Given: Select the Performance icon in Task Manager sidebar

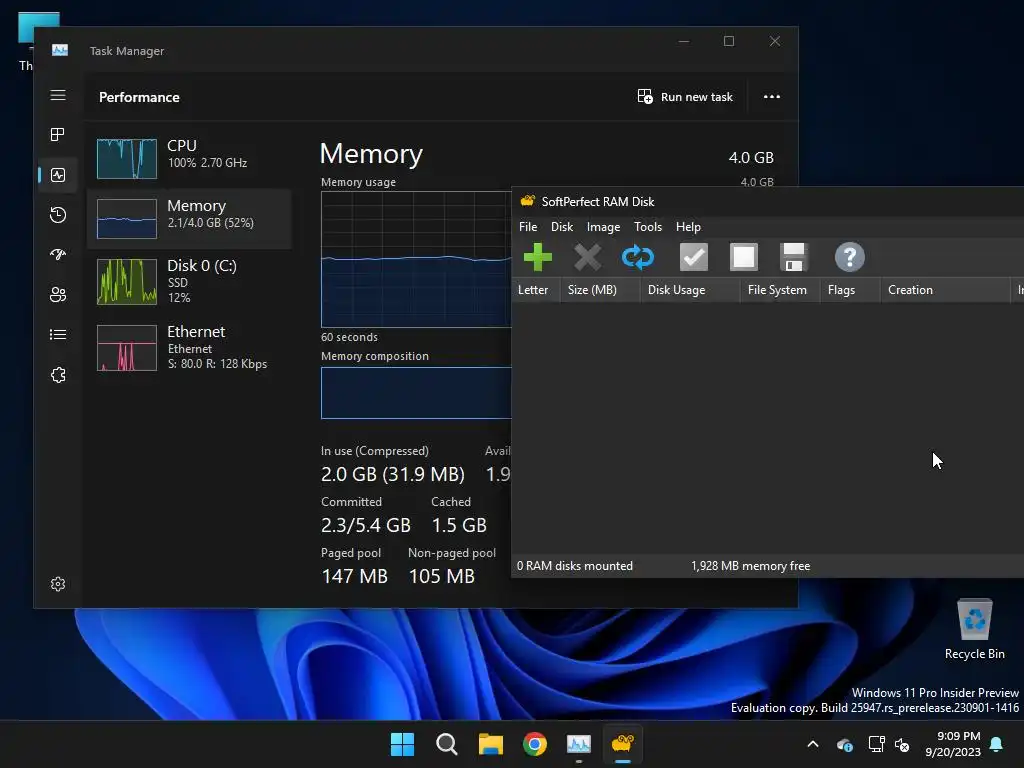Looking at the screenshot, I should coord(58,175).
